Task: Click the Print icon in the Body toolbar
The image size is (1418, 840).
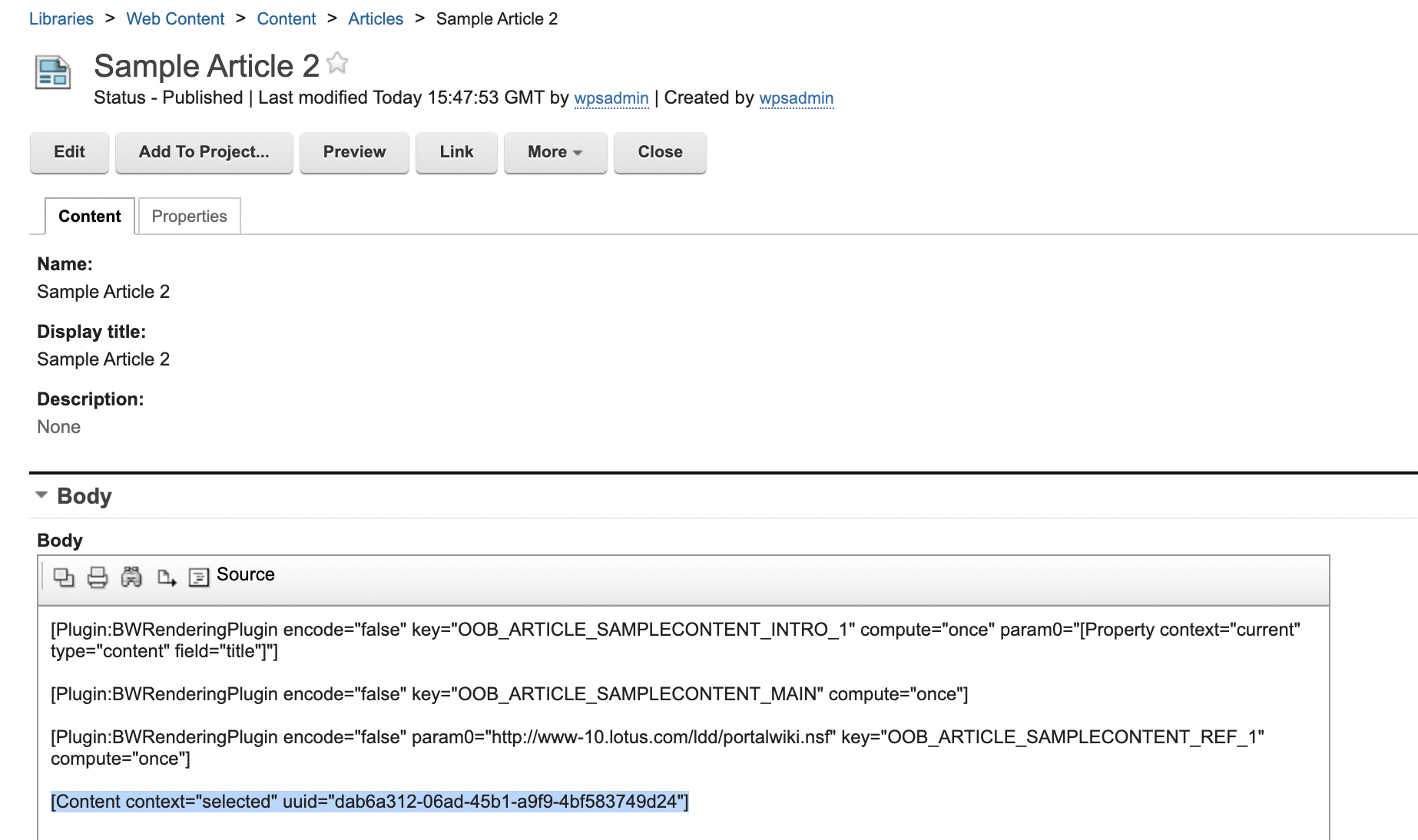Action: point(98,577)
